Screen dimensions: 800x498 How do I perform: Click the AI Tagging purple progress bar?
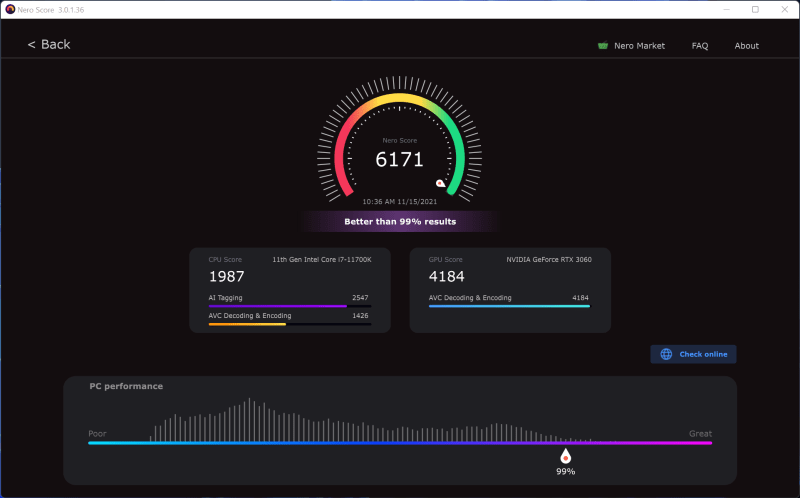(290, 306)
